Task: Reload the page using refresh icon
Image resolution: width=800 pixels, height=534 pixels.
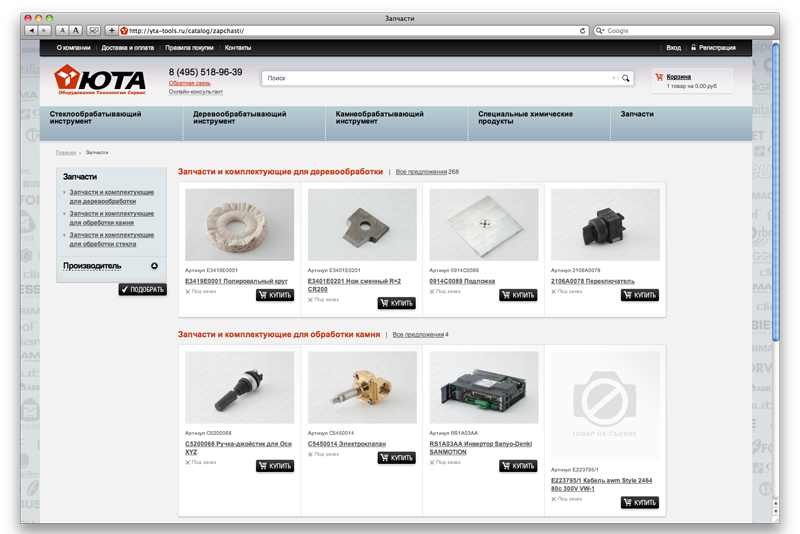Action: point(583,31)
